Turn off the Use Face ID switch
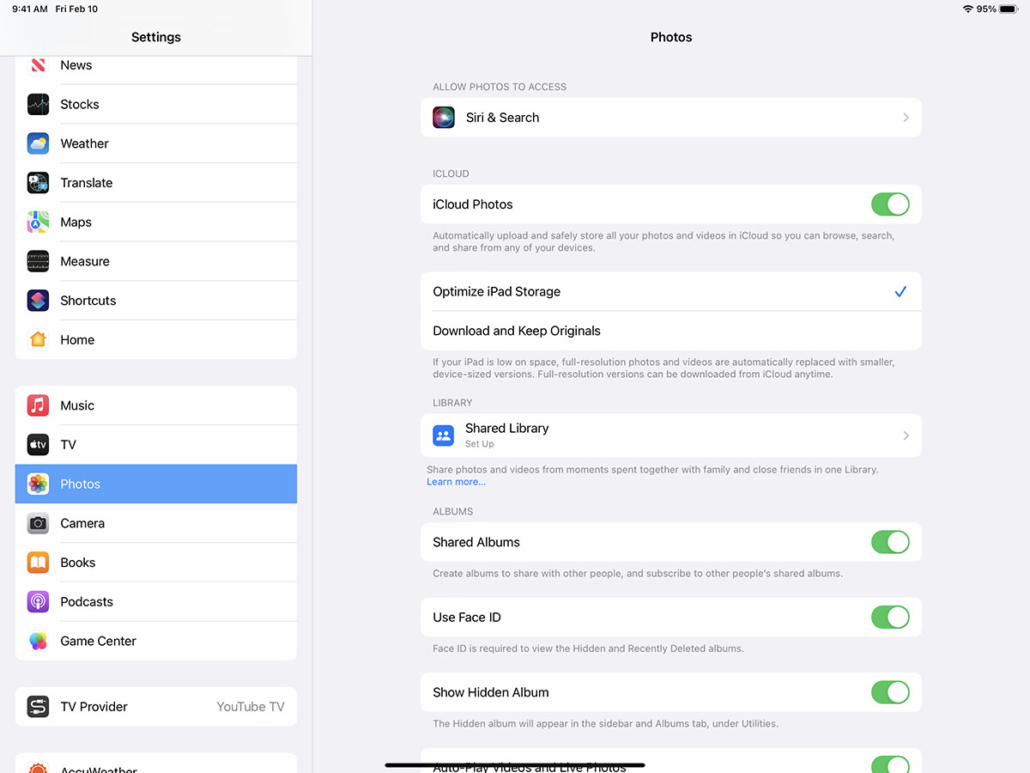1030x773 pixels. click(x=890, y=617)
